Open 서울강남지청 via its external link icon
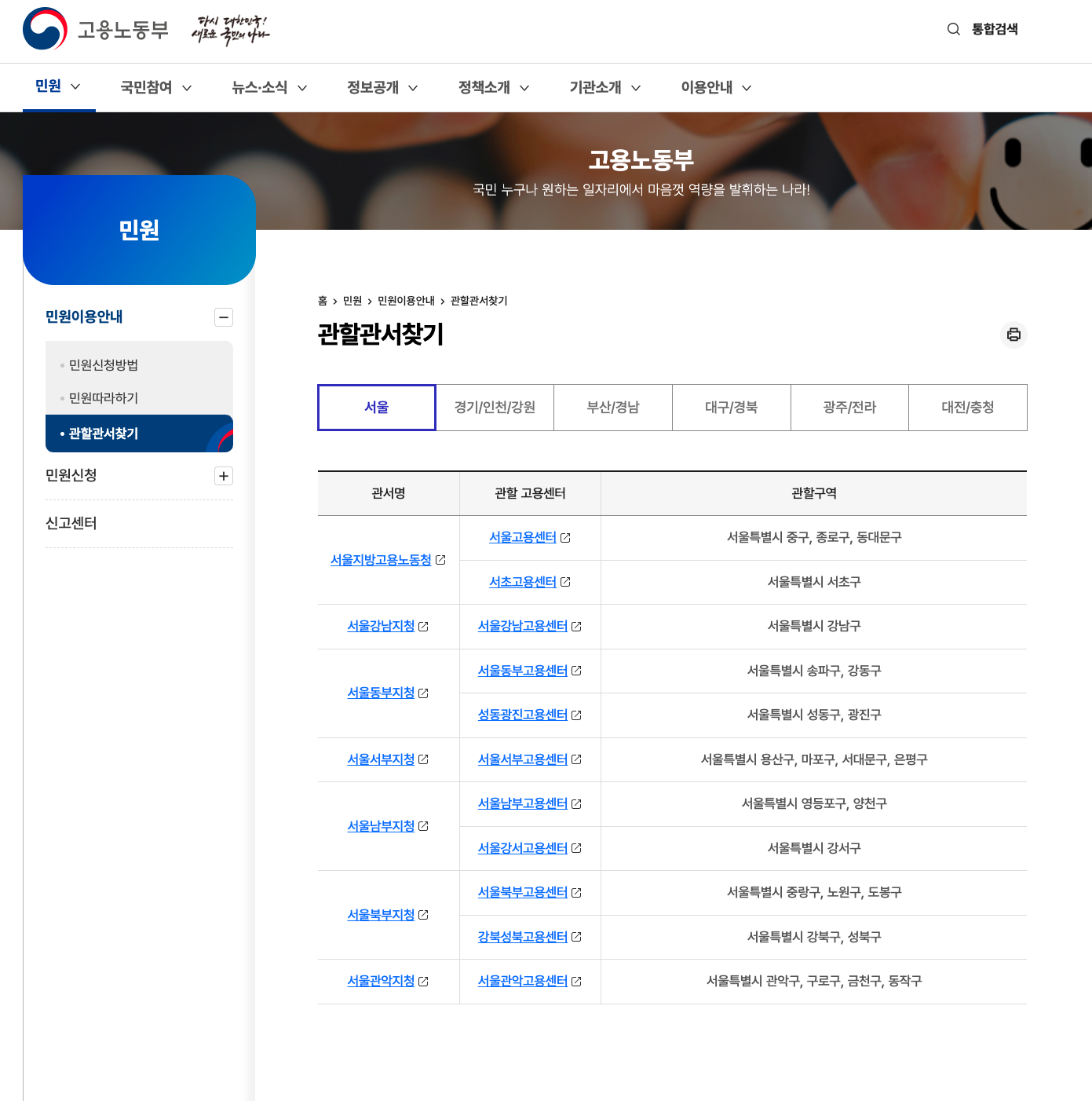 click(424, 627)
